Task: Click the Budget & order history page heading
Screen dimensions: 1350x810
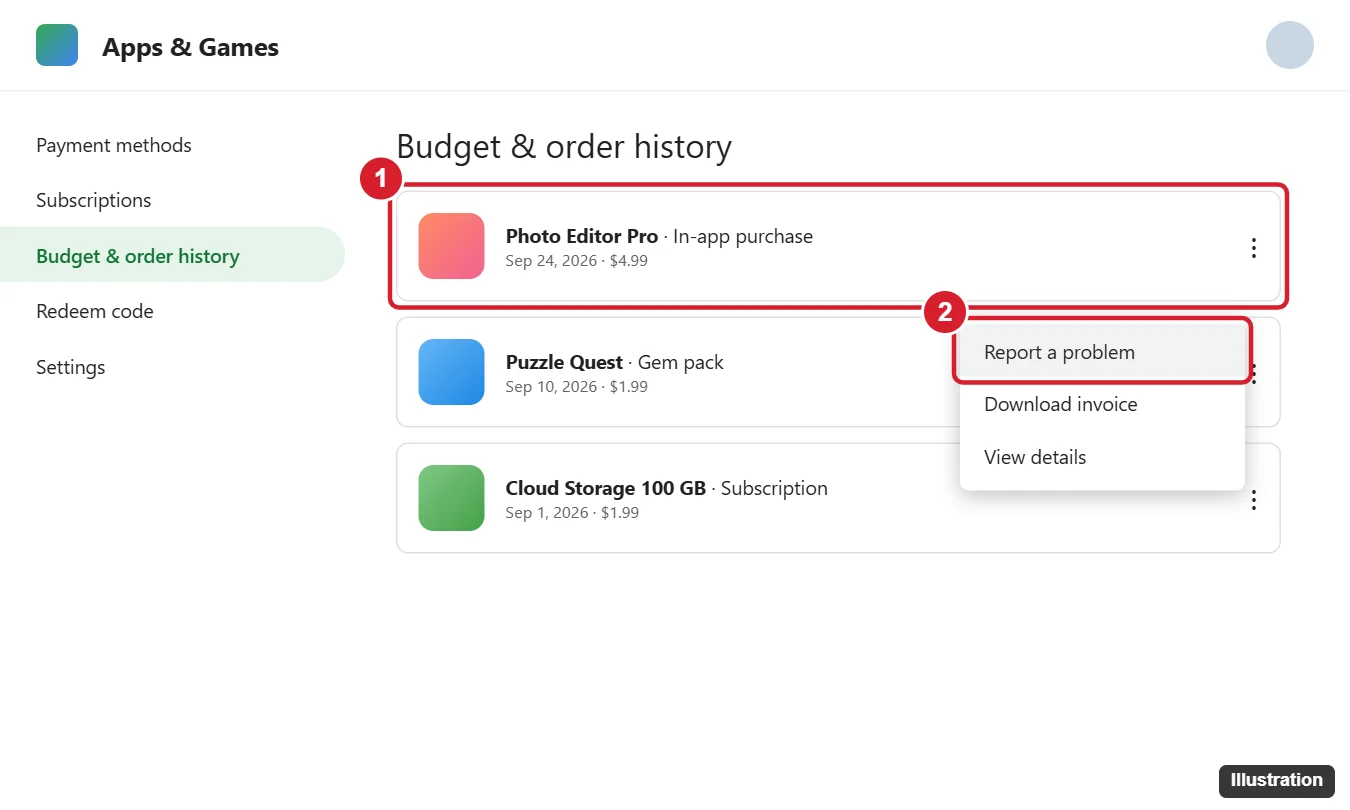Action: [564, 147]
